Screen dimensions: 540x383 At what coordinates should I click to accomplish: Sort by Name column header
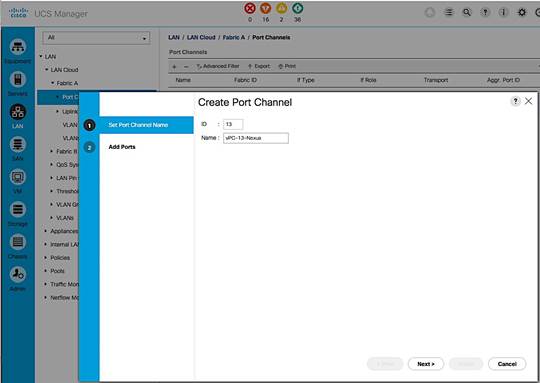point(183,80)
